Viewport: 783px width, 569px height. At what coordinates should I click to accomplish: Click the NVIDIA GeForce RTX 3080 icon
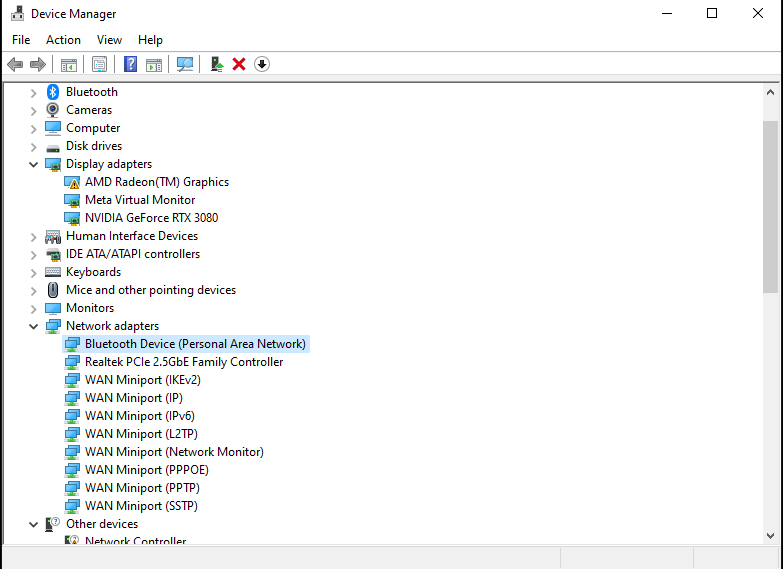72,218
